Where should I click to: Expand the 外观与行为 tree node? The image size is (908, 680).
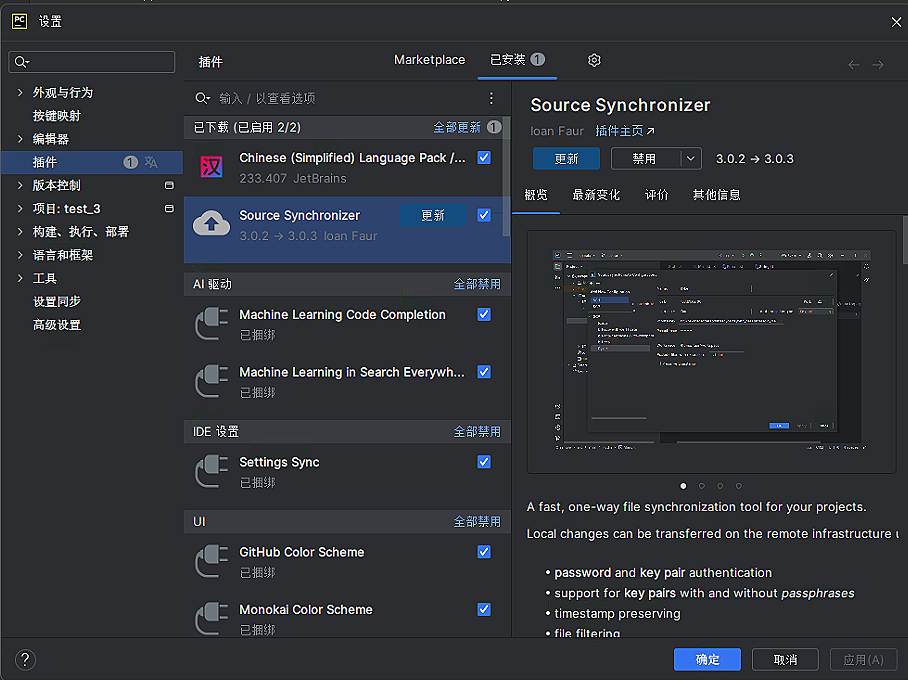point(20,93)
